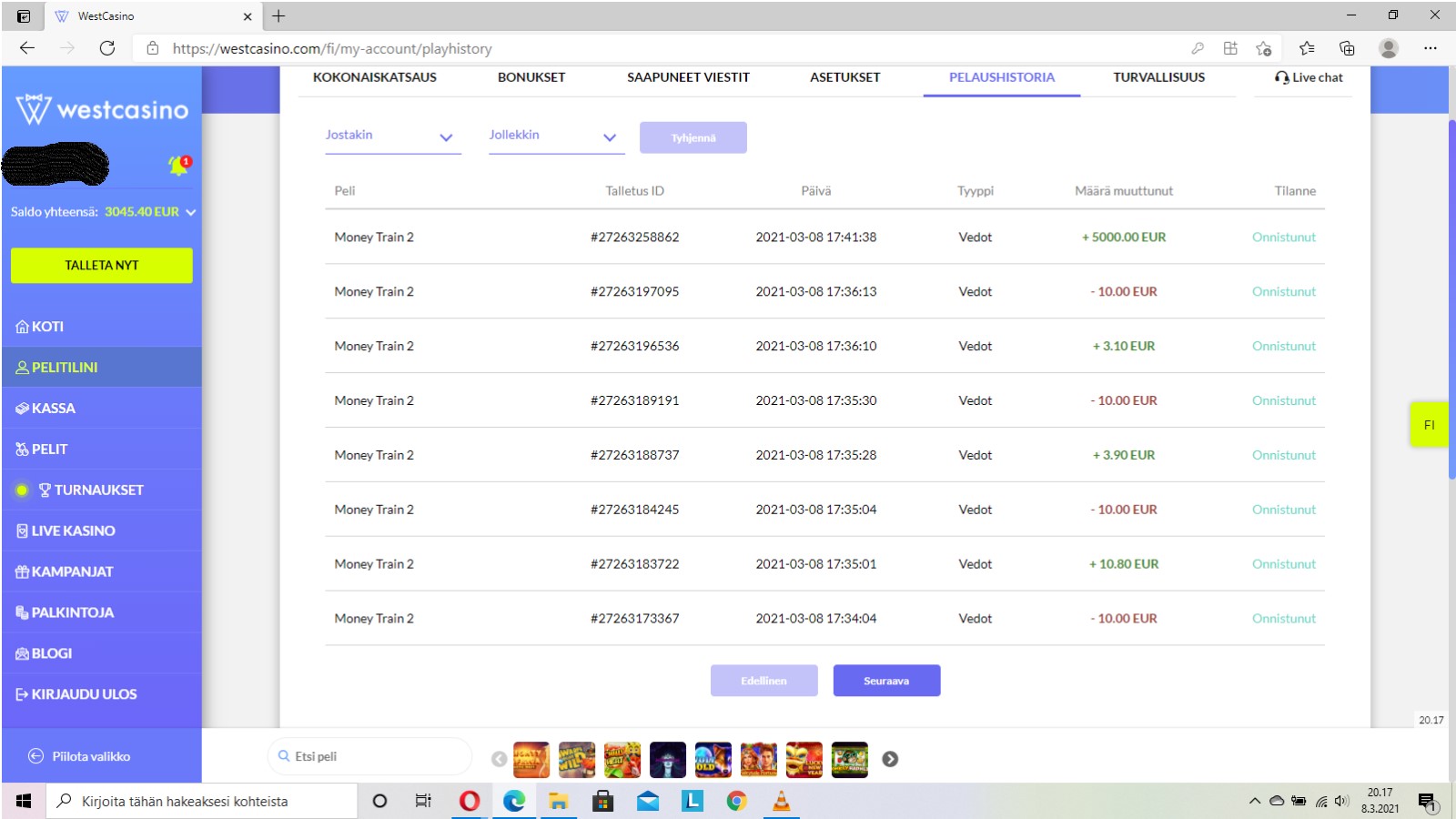
Task: Expand Saldo yhteensä balance chevron
Action: pos(191,212)
